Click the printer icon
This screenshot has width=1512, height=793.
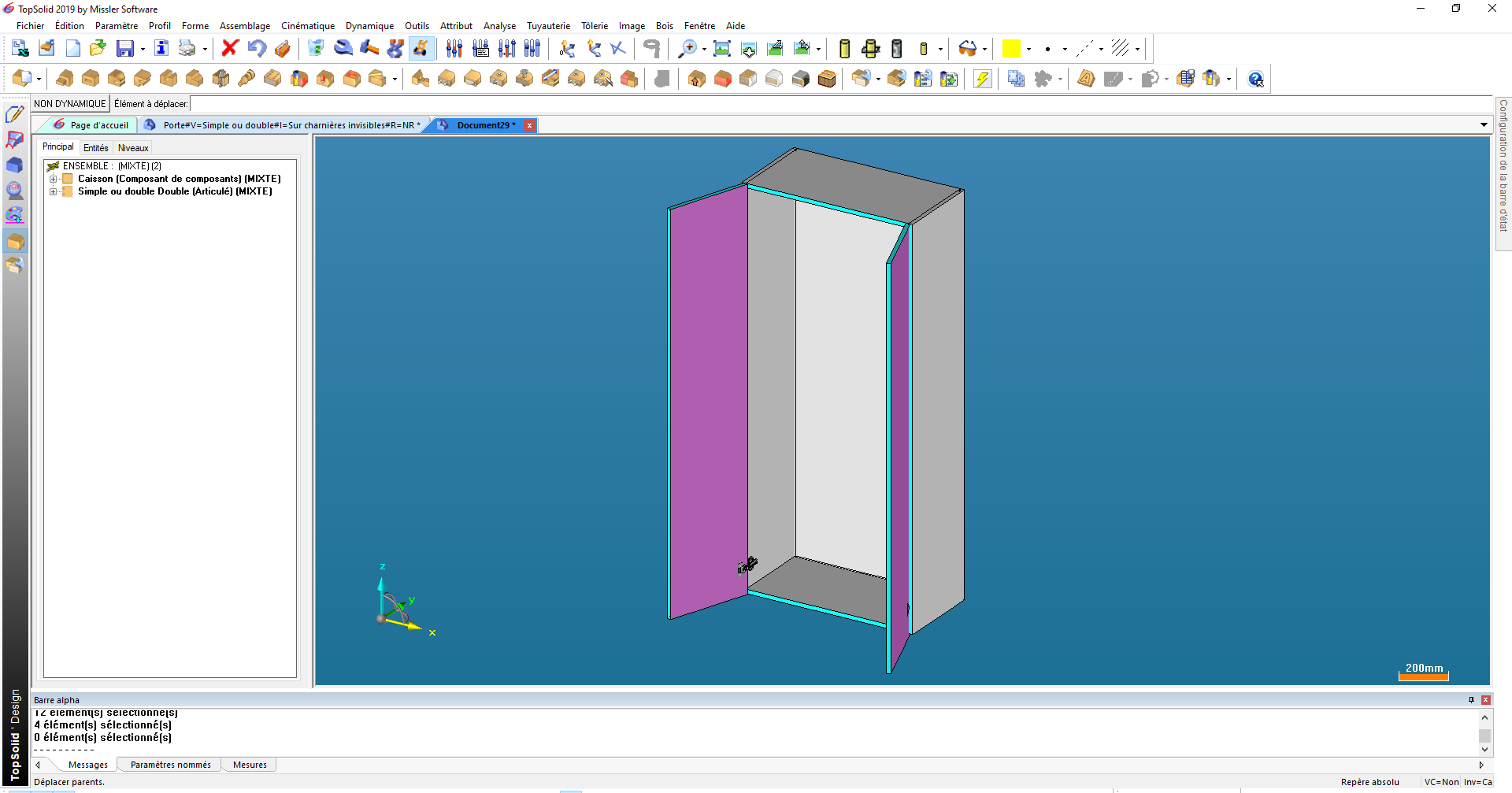(187, 49)
